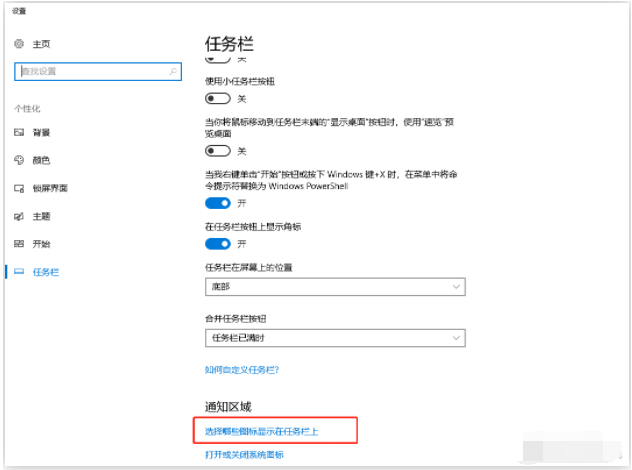Click the 任务栏 bar icon in sidebar
Image resolution: width=632 pixels, height=470 pixels.
19,272
